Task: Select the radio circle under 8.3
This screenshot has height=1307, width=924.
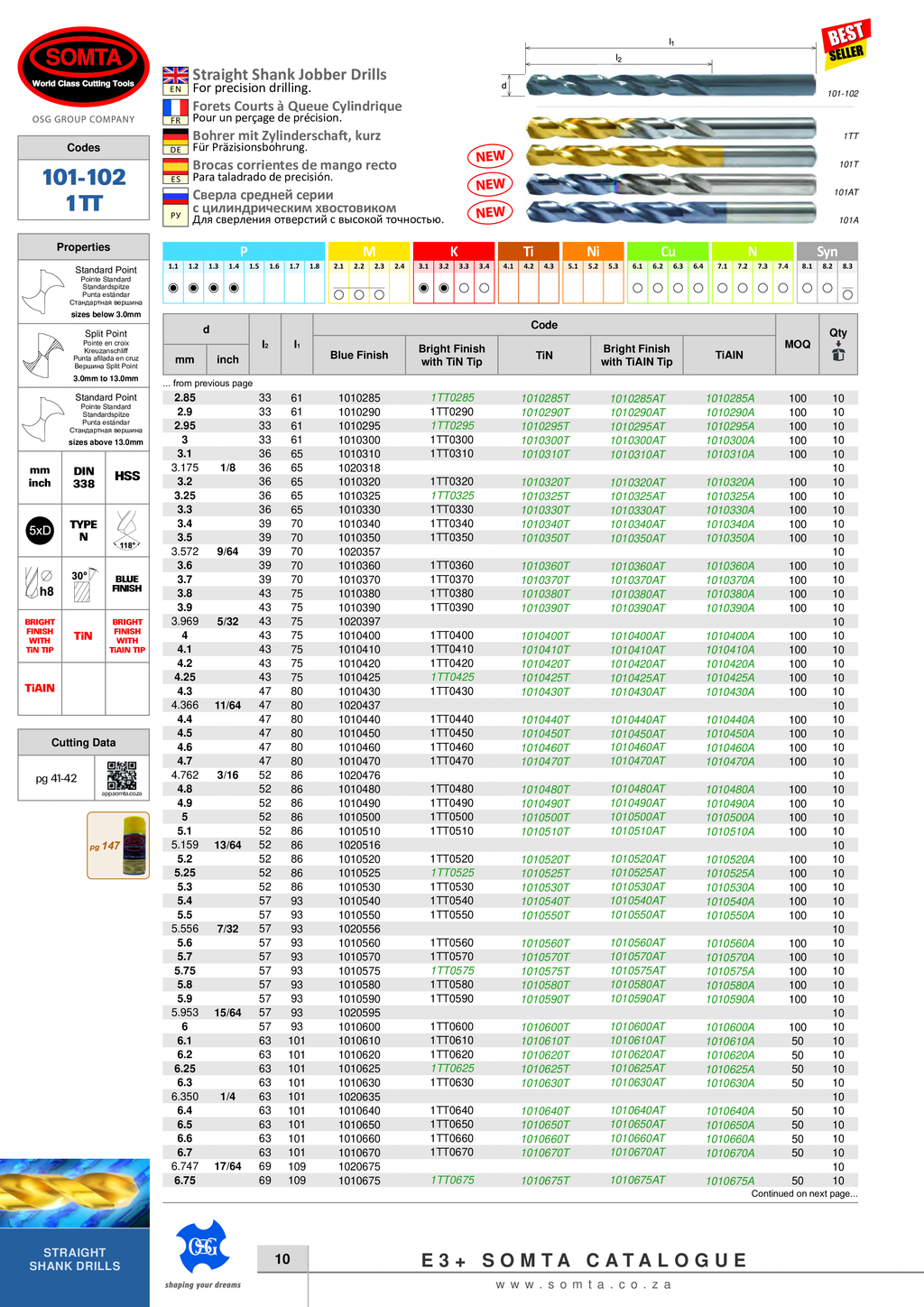Action: [x=847, y=294]
